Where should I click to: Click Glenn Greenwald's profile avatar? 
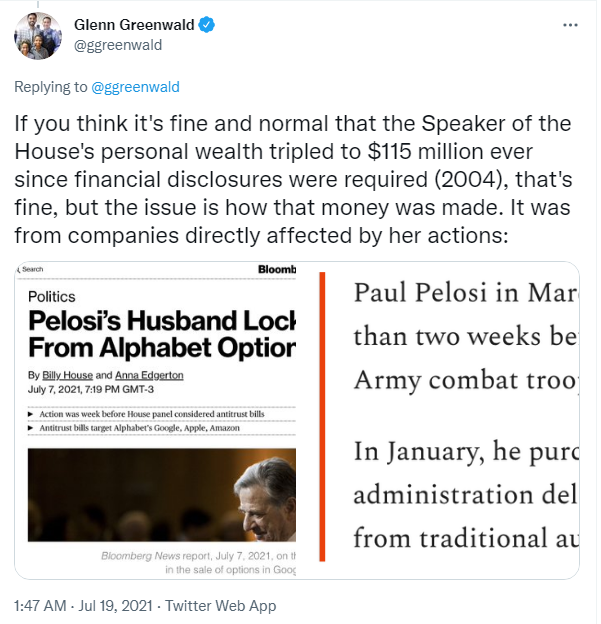(x=40, y=36)
